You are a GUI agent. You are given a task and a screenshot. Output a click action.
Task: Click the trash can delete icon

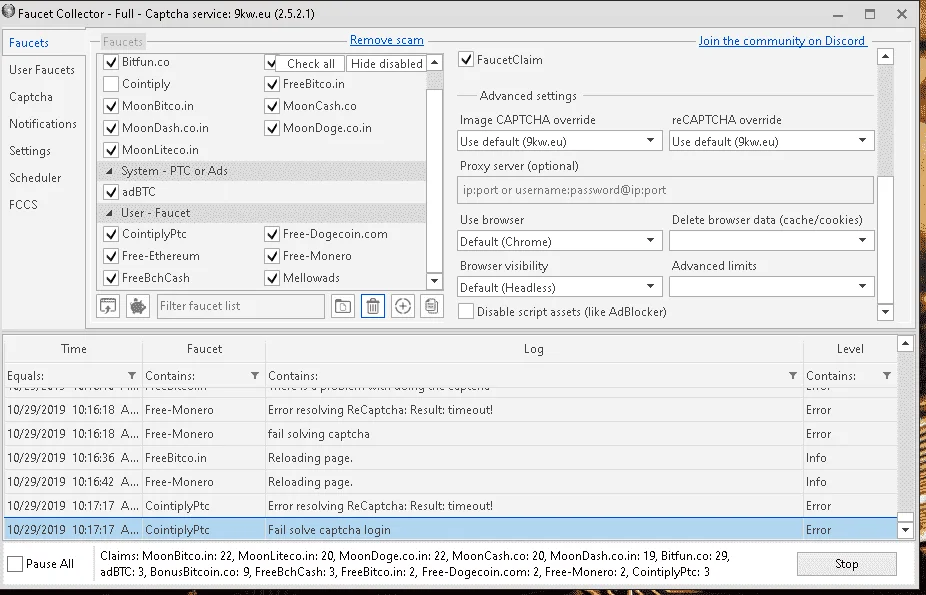[x=373, y=306]
